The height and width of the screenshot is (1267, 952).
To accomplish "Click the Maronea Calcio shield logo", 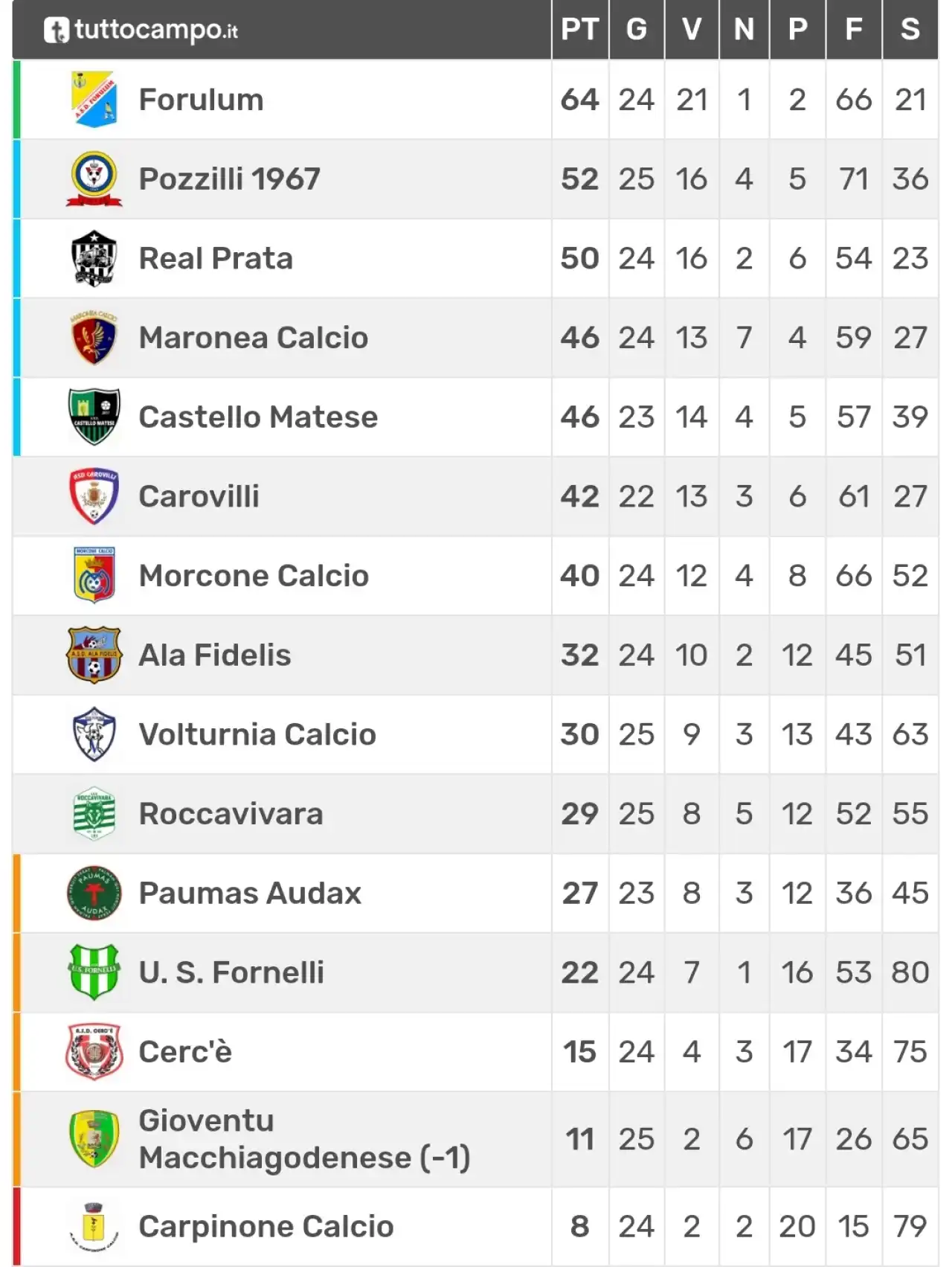I will coord(94,338).
